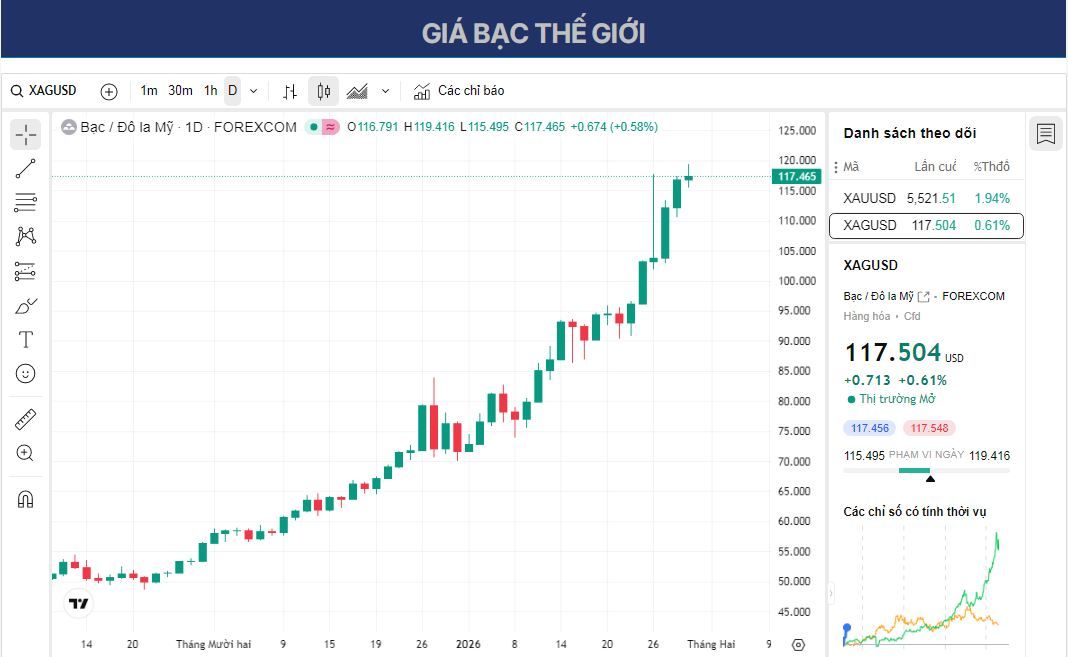Click the Danh sách theo dõi header
This screenshot has width=1068, height=657.
tap(909, 133)
